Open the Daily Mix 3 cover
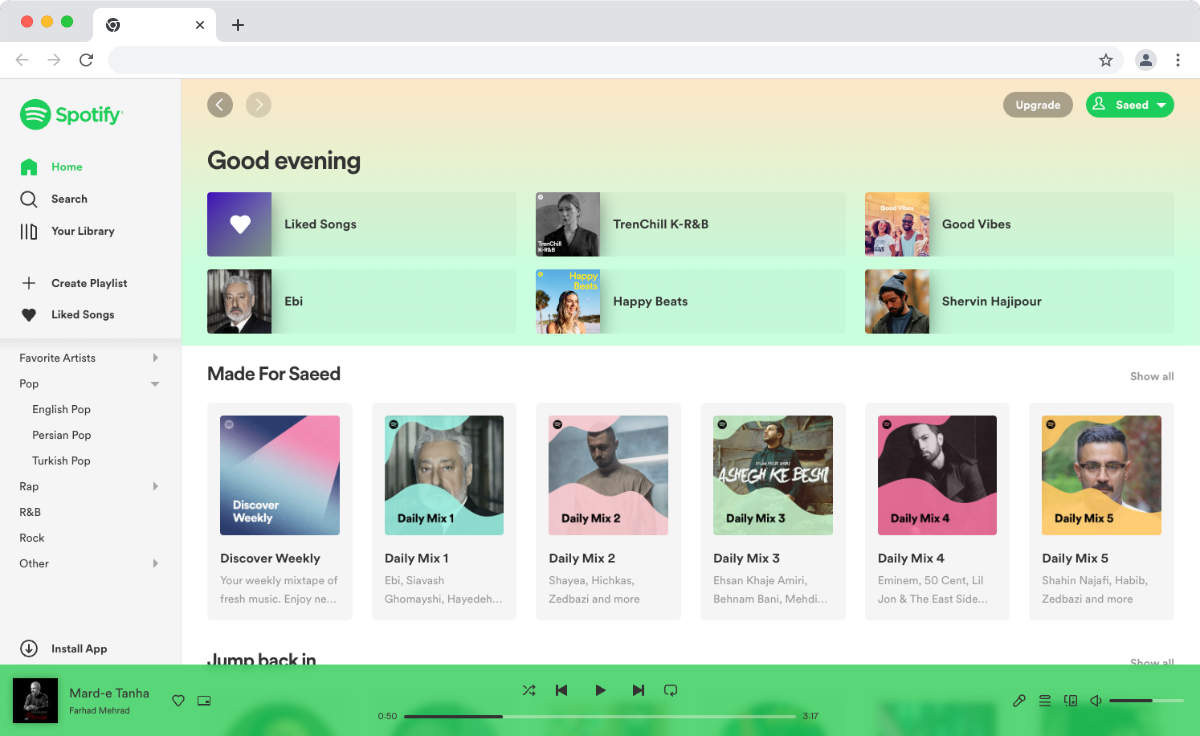The height and width of the screenshot is (736, 1200). coord(773,475)
